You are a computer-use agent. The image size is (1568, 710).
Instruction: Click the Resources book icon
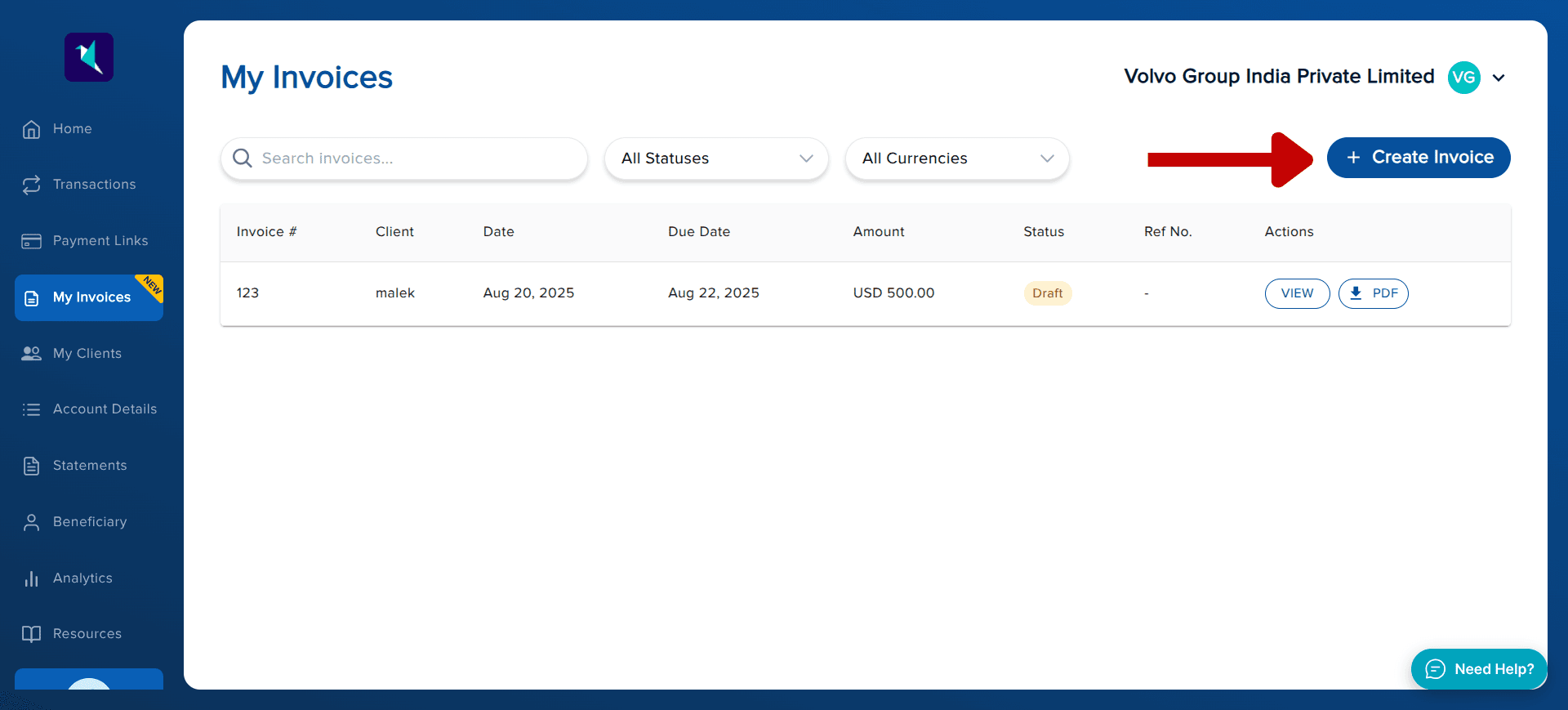point(31,634)
